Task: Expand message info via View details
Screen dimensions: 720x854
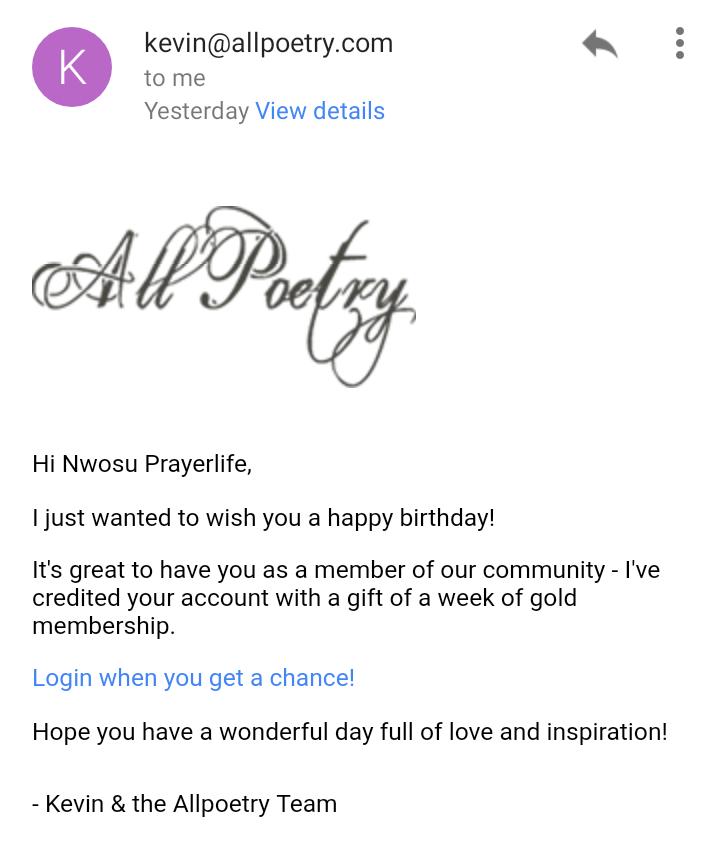Action: pos(320,111)
